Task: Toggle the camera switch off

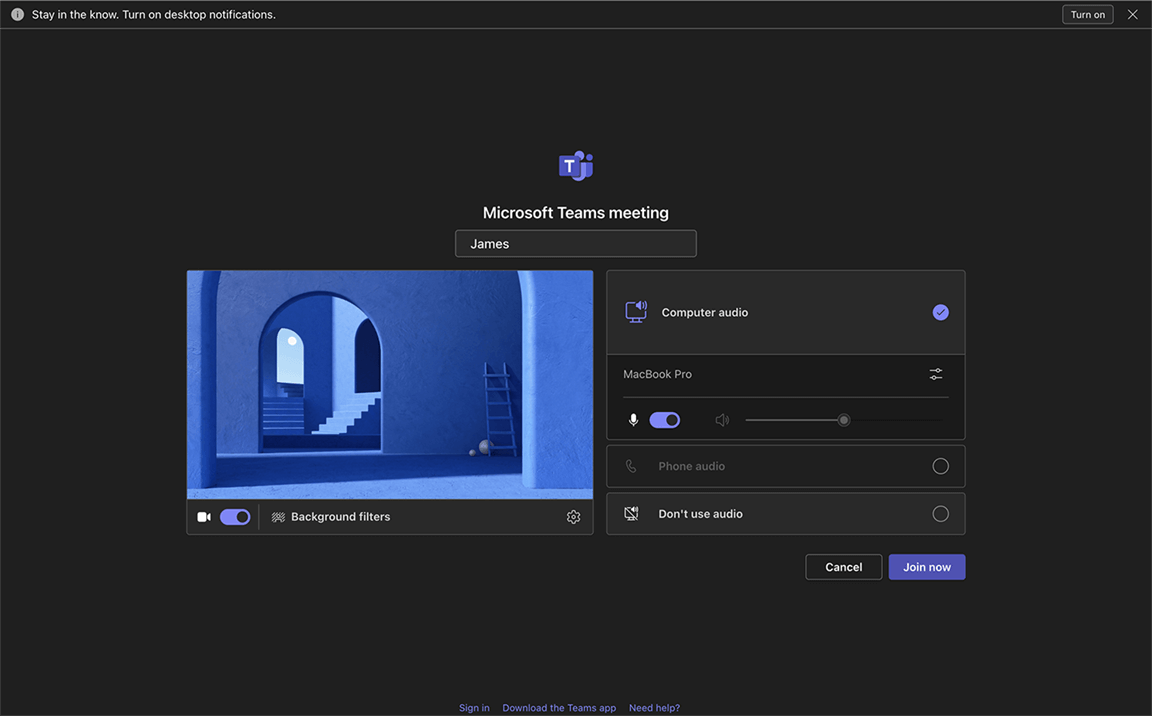Action: [235, 517]
